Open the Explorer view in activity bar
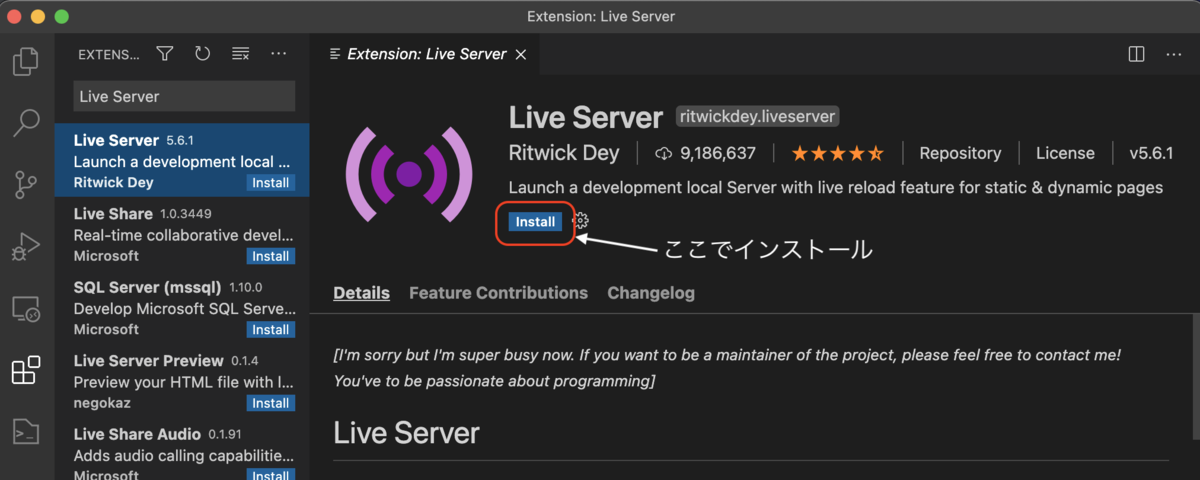Screen dimensions: 1200x480 click(x=25, y=61)
